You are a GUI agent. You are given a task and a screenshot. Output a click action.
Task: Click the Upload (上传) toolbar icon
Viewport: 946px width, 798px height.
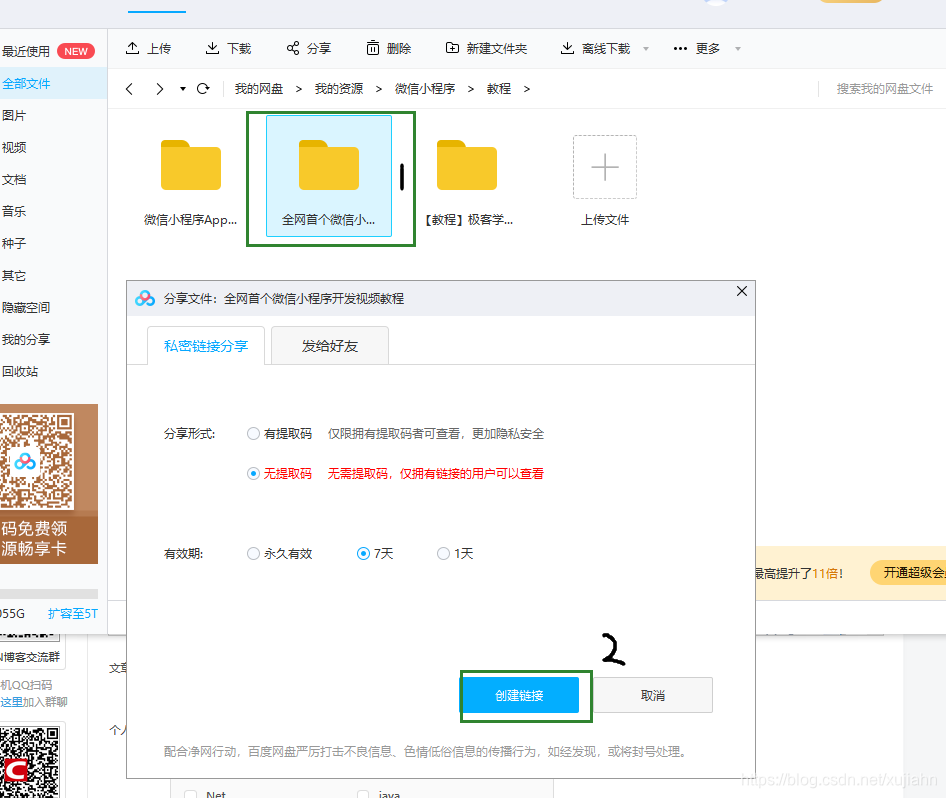click(132, 48)
